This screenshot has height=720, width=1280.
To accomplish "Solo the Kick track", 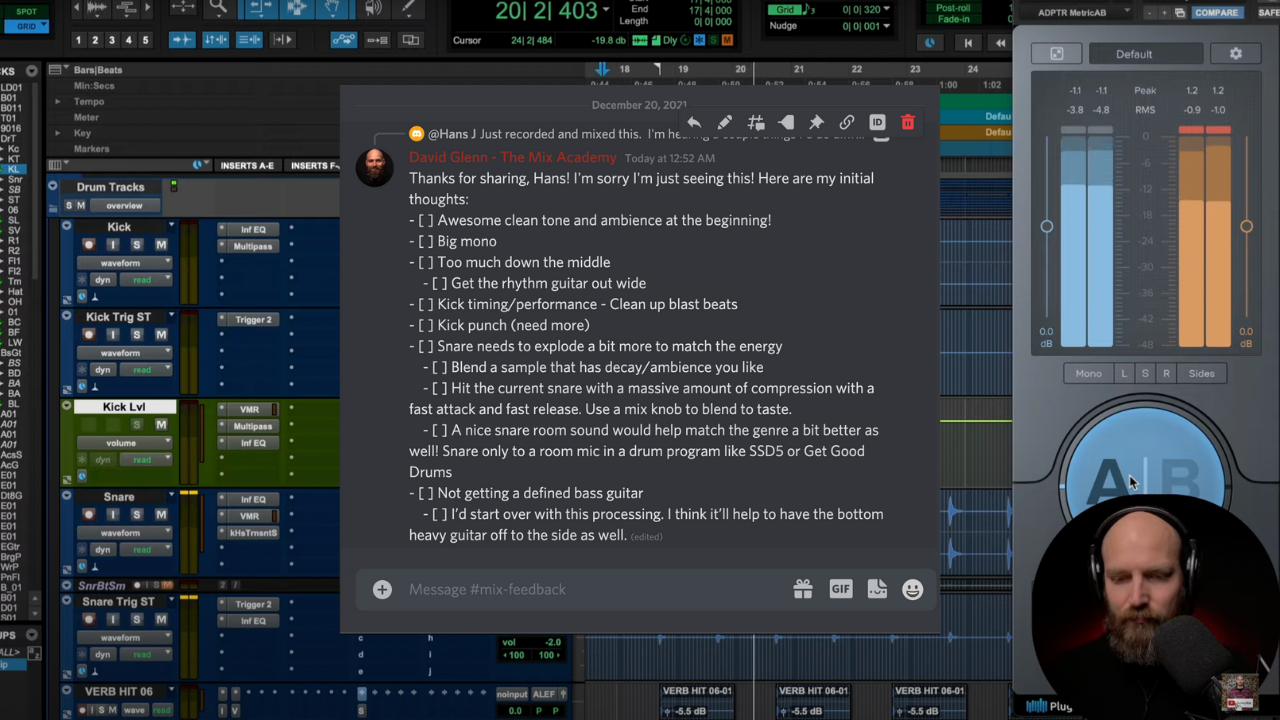I will pos(137,245).
